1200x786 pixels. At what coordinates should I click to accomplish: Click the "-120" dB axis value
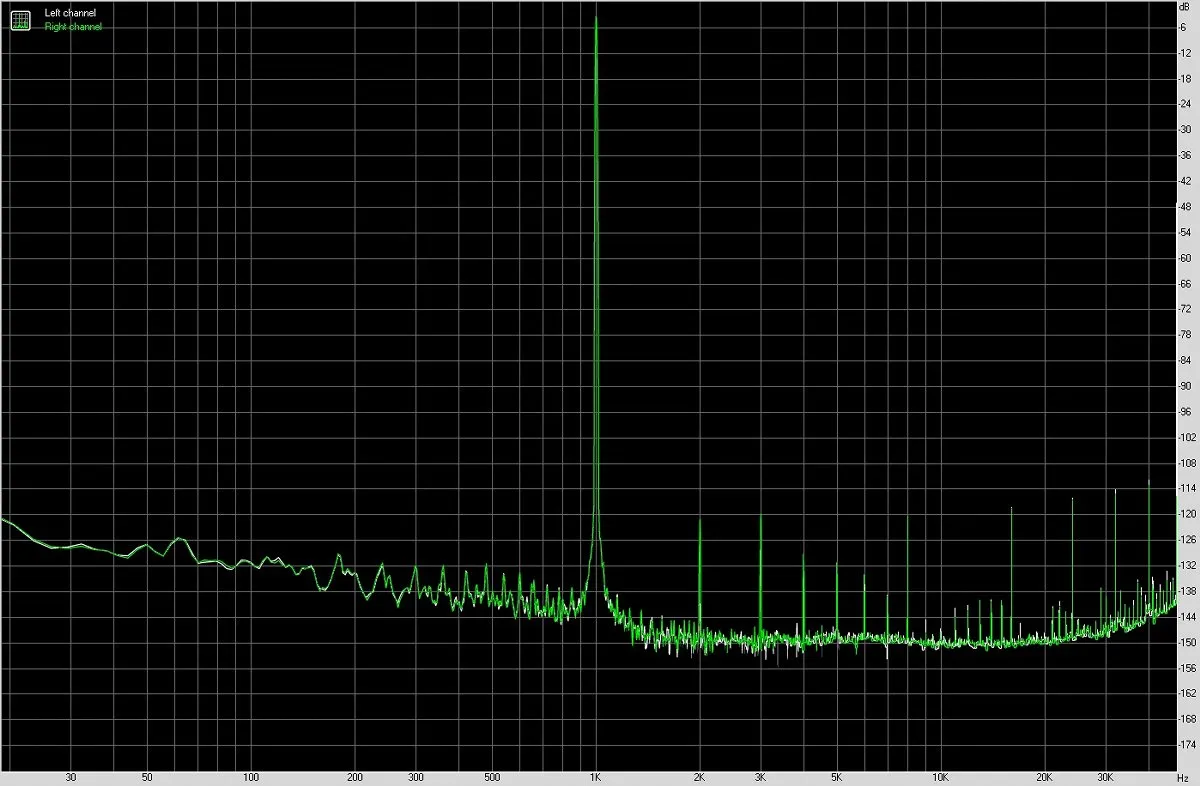pos(1185,513)
